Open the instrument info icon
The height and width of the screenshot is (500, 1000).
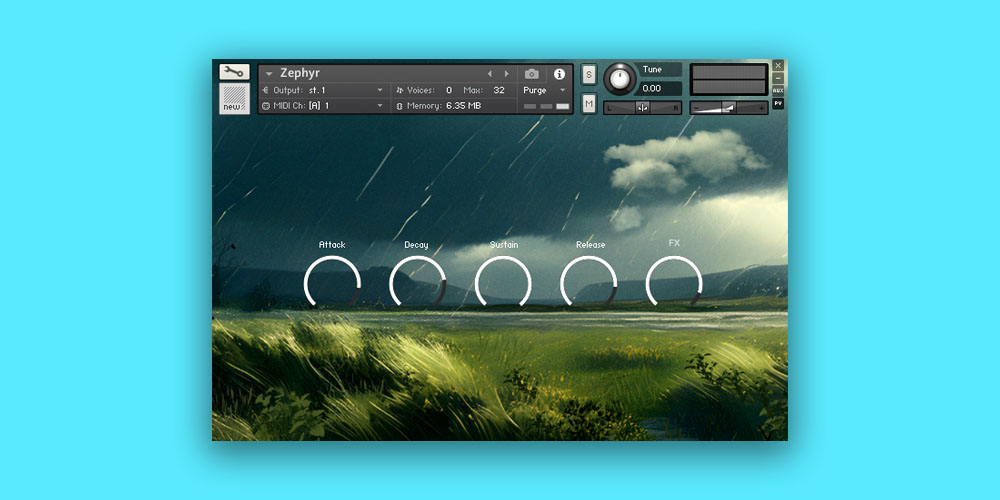[x=559, y=74]
